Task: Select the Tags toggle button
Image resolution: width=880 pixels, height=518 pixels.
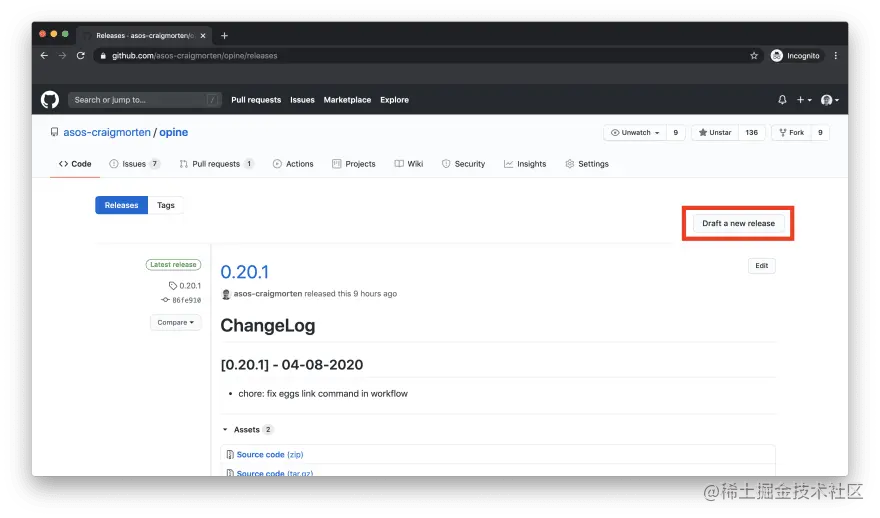Action: click(166, 205)
